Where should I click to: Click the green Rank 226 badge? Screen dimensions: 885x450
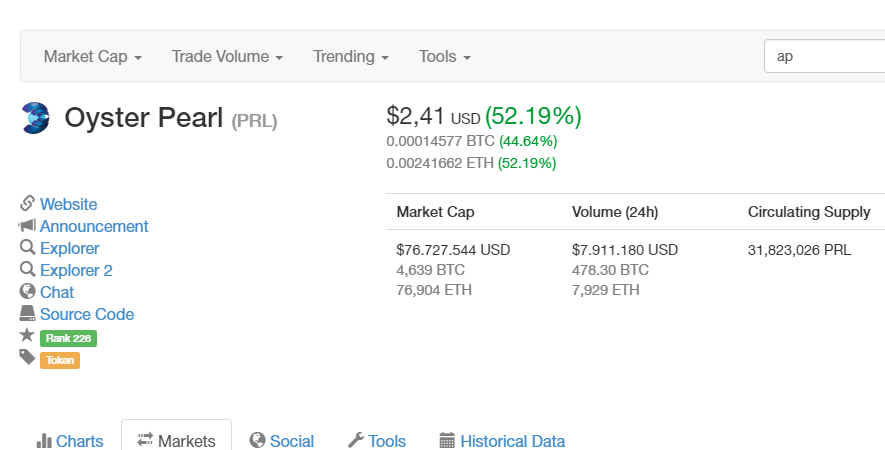click(x=68, y=338)
